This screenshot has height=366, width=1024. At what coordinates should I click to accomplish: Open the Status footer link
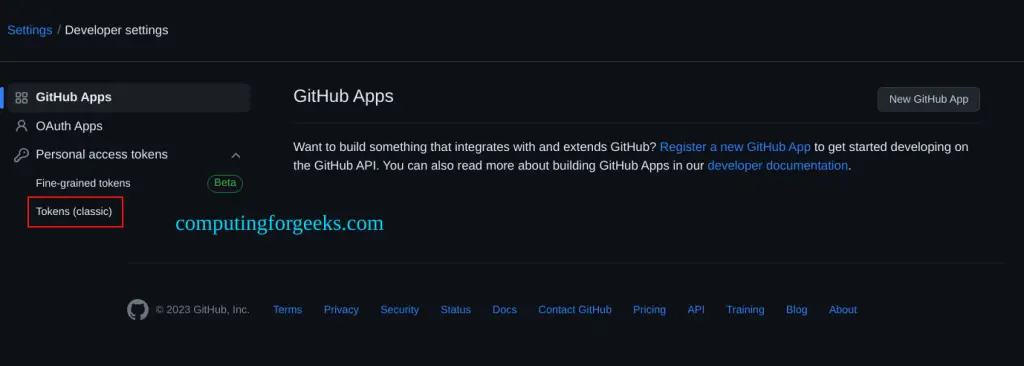(x=455, y=310)
